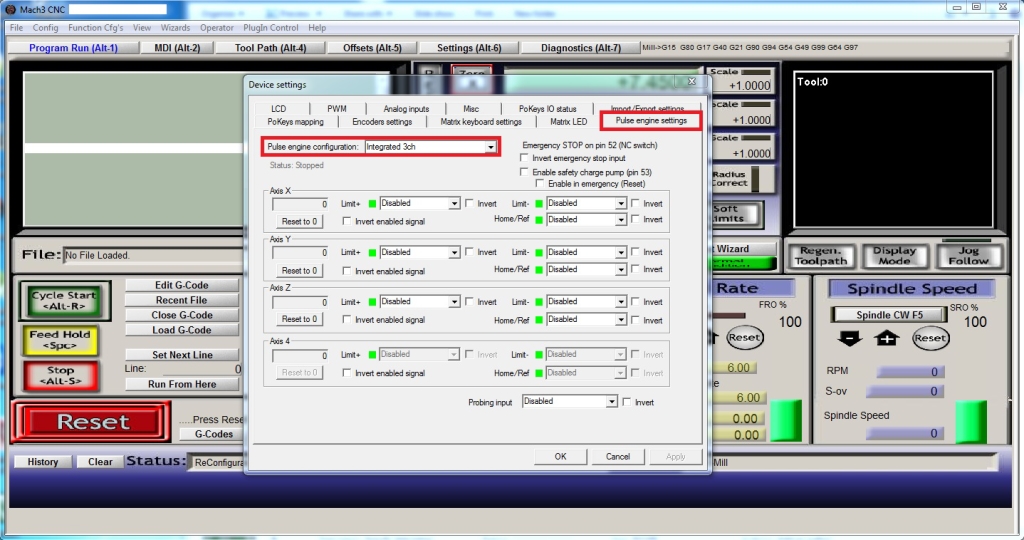Switch to the Encoders settings tab
Viewport: 1024px width, 540px height.
[x=381, y=122]
